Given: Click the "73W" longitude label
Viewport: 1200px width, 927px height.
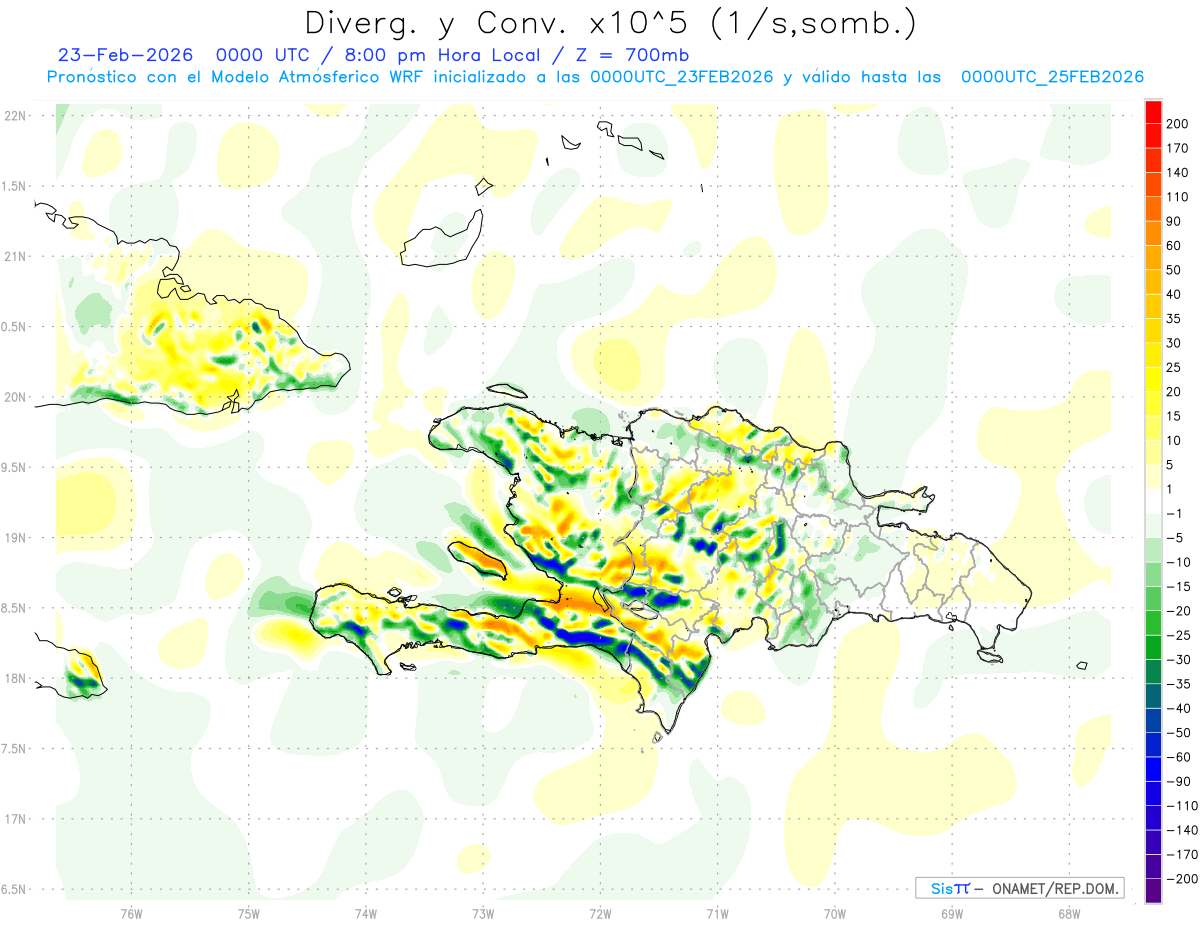Looking at the screenshot, I should [x=483, y=913].
